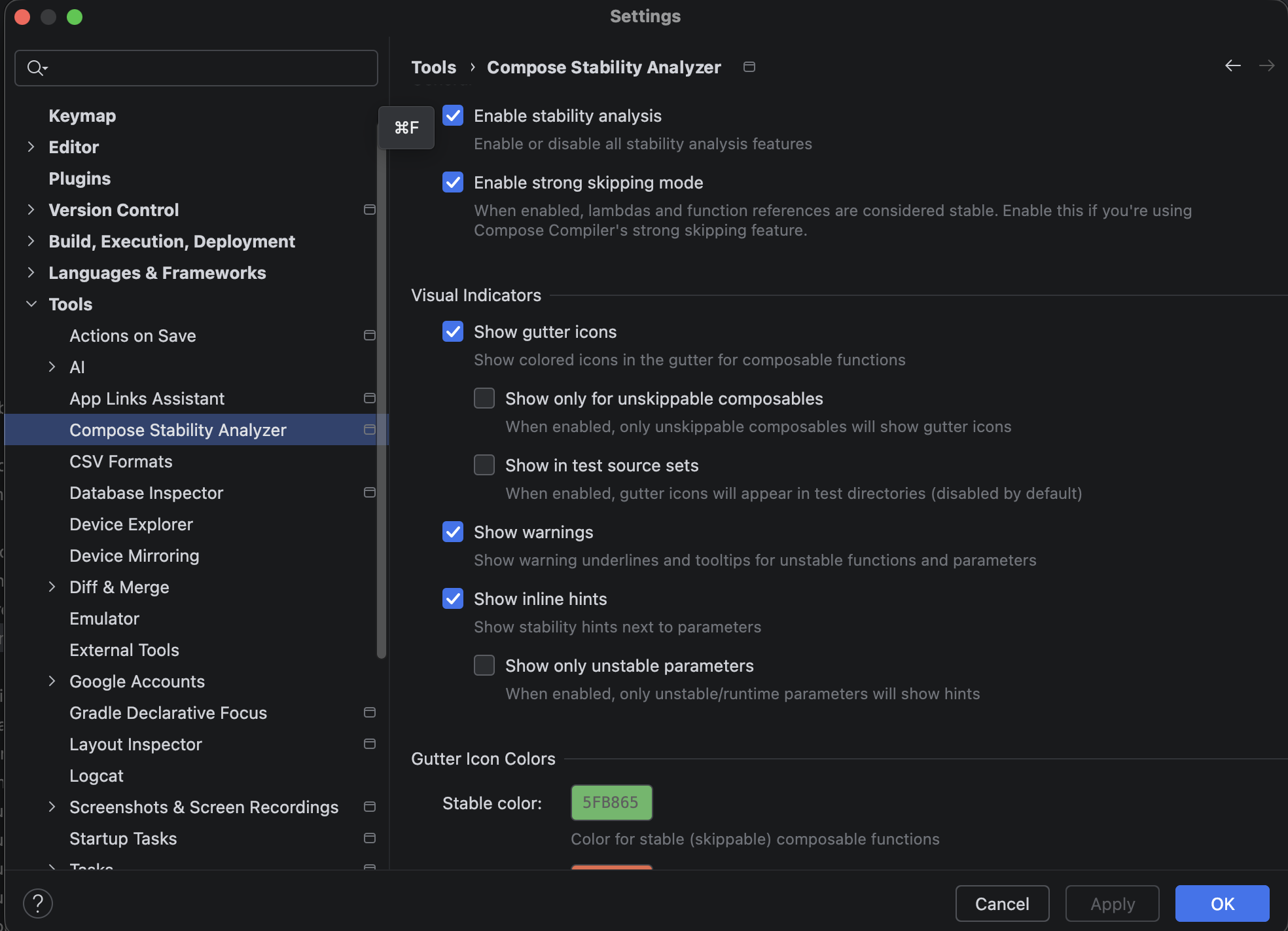Toggle Enable strong skipping mode checkbox
The image size is (1288, 931).
pos(453,182)
